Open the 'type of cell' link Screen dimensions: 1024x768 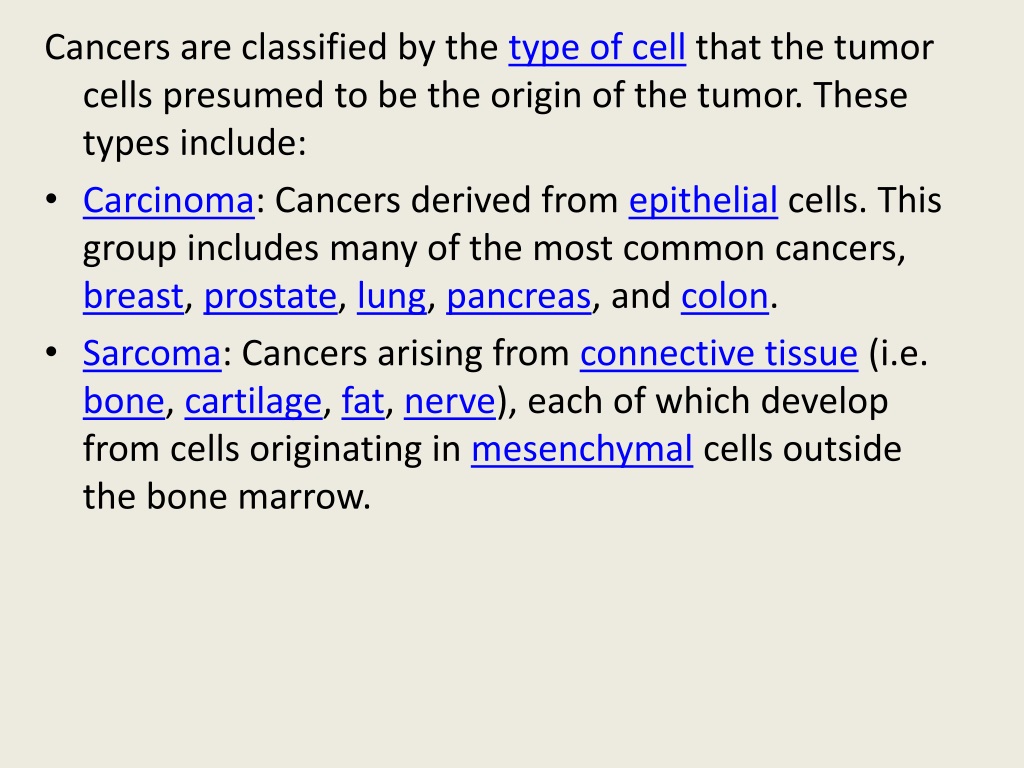597,48
